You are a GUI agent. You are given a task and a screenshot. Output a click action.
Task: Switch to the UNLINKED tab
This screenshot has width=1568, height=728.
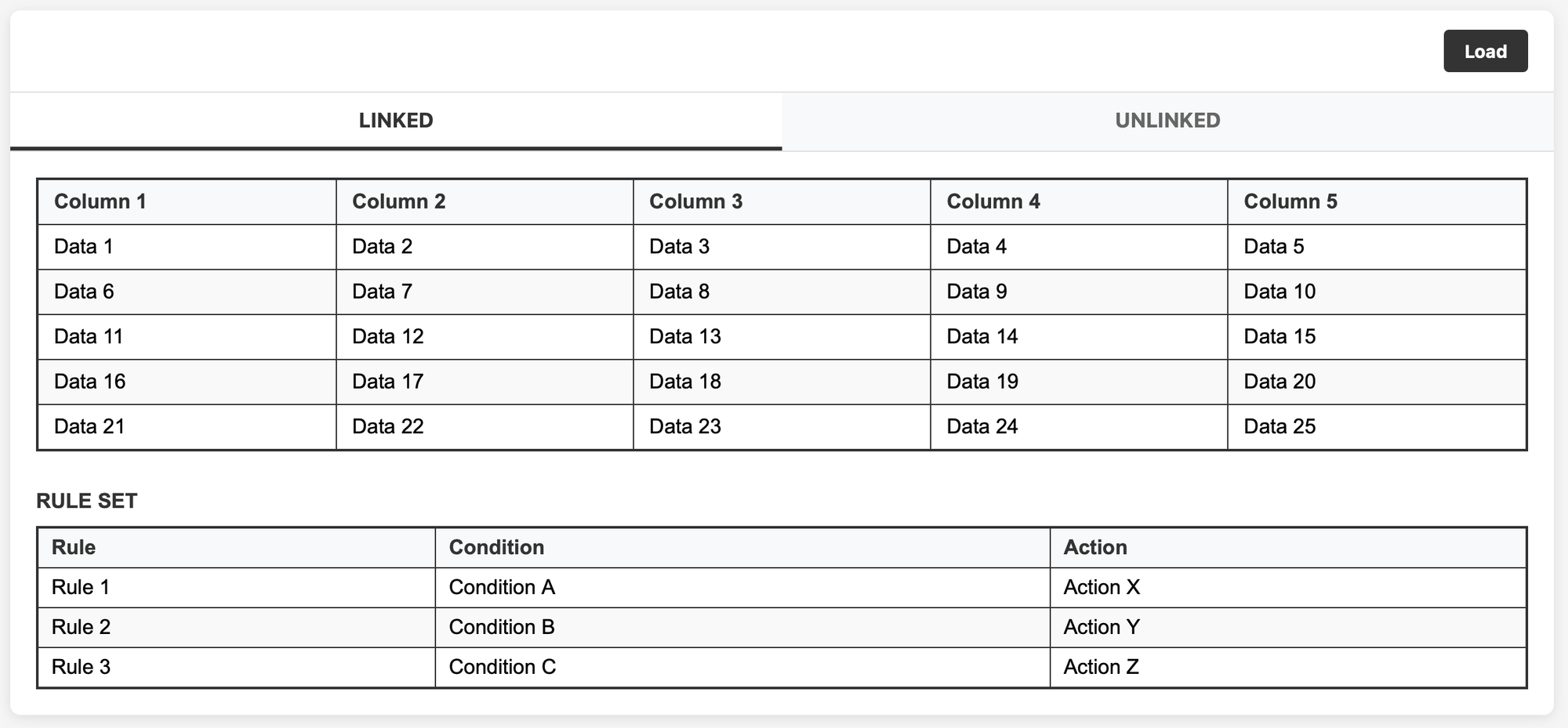pyautogui.click(x=1167, y=121)
